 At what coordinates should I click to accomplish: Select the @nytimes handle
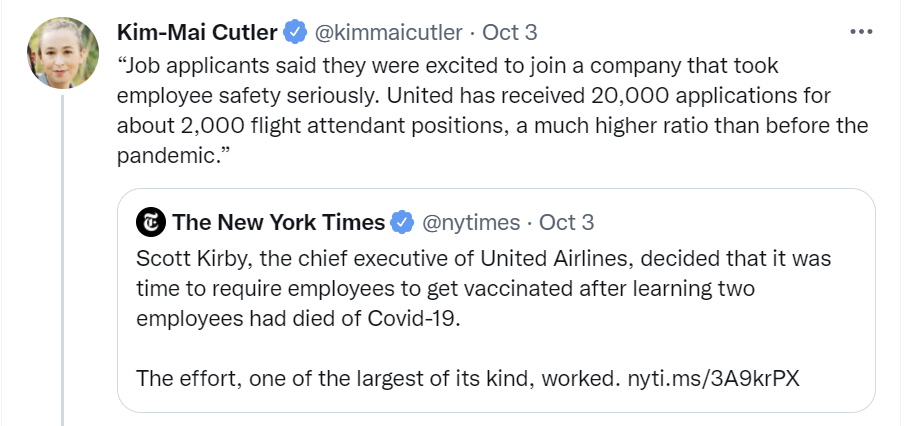[472, 221]
